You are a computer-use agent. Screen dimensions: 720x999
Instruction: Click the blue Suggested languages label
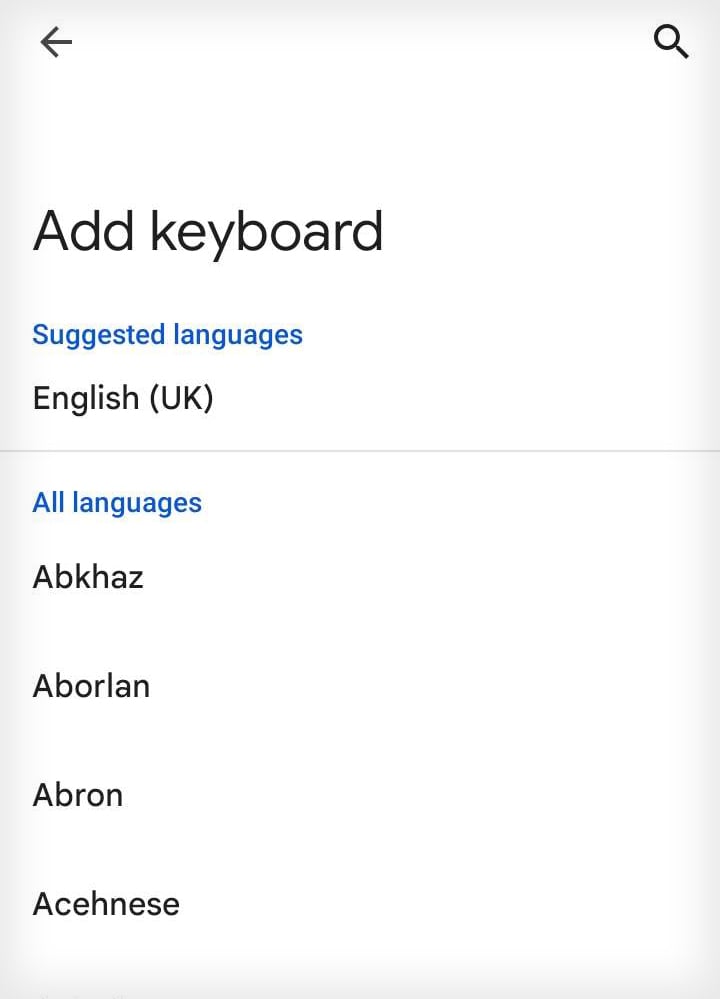(x=167, y=334)
